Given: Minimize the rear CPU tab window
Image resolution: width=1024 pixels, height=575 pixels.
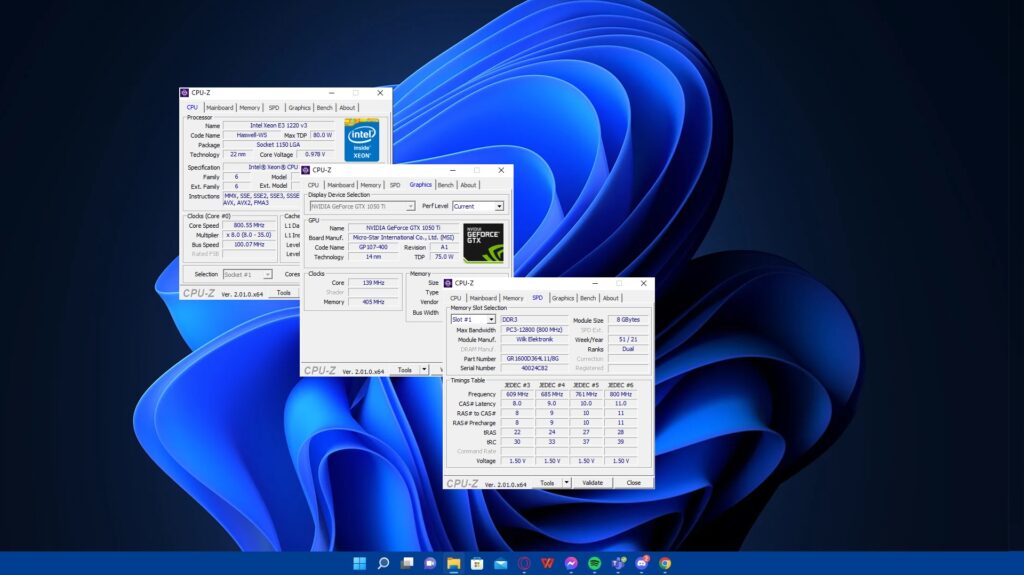Looking at the screenshot, I should 332,93.
